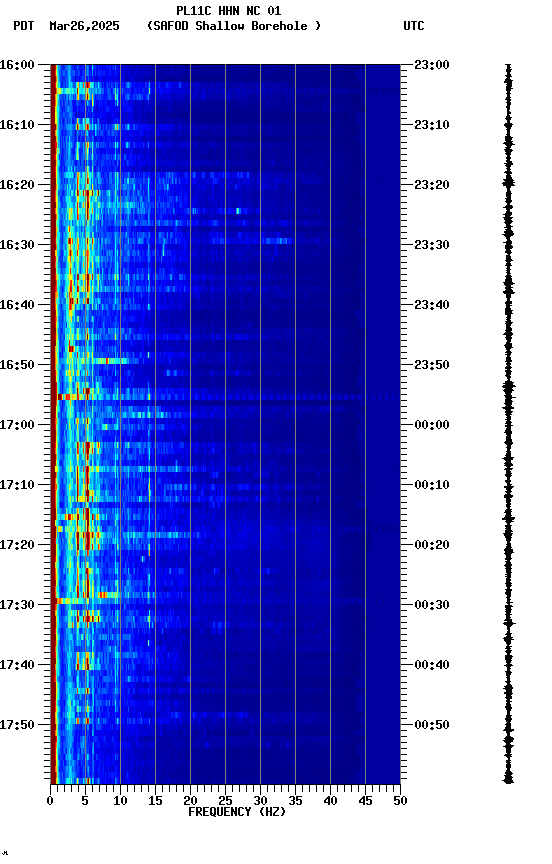Click the 00:30 UTC time label

(x=432, y=605)
